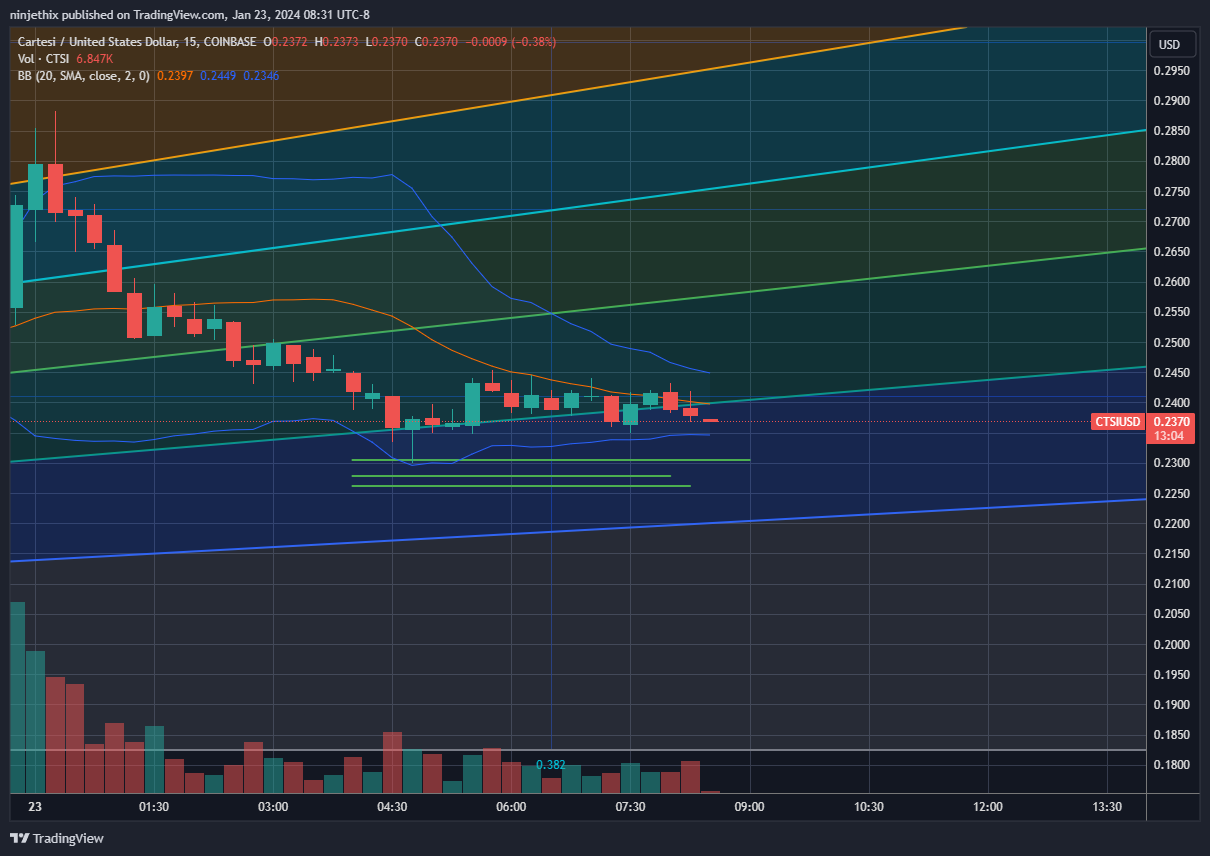This screenshot has width=1210, height=856.
Task: Click the BB lower band value 0.2346
Action: click(261, 75)
